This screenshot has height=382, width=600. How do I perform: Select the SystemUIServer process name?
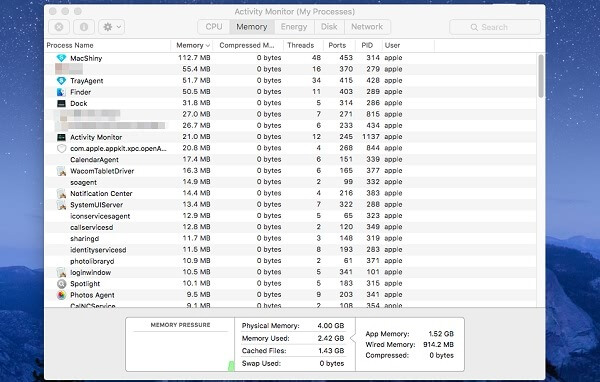(96, 205)
